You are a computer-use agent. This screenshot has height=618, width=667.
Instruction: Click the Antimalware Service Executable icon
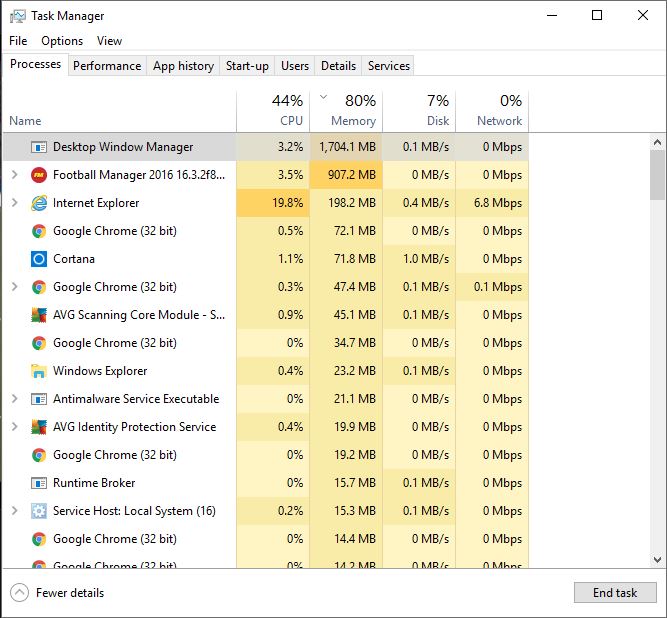pyautogui.click(x=39, y=399)
